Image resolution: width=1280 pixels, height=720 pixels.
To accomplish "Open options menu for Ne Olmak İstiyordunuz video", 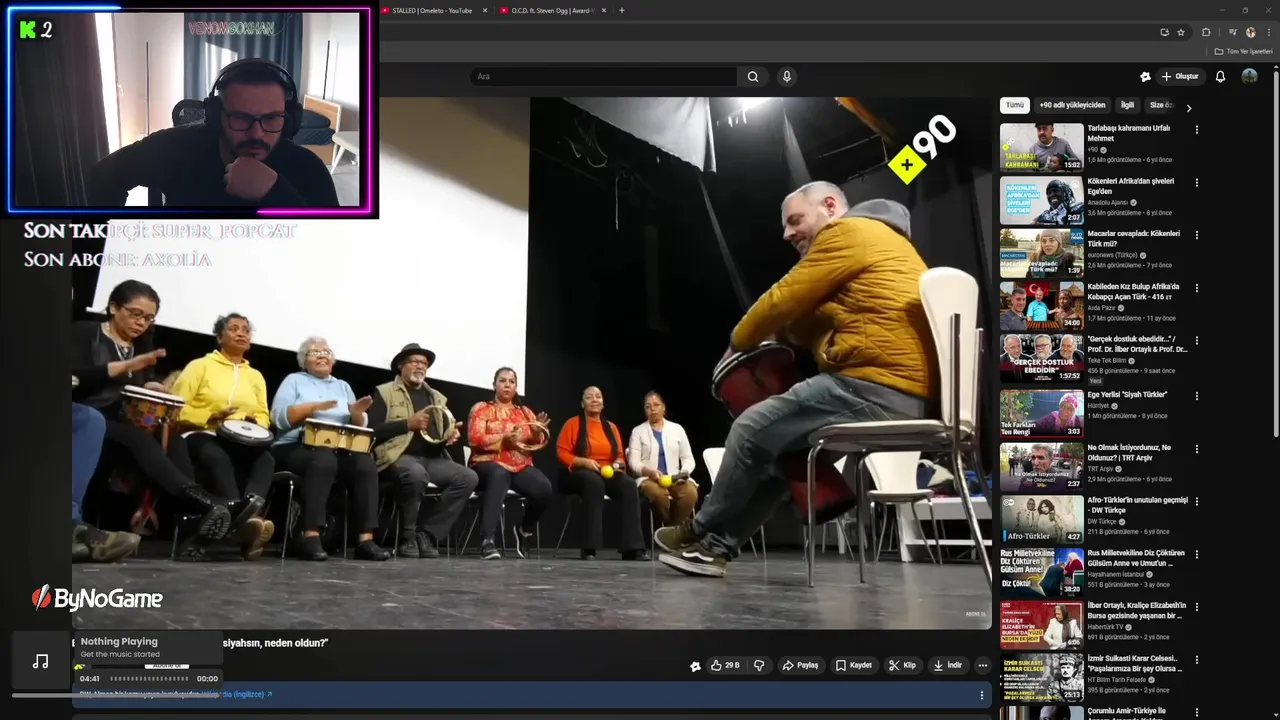I will pos(1196,448).
